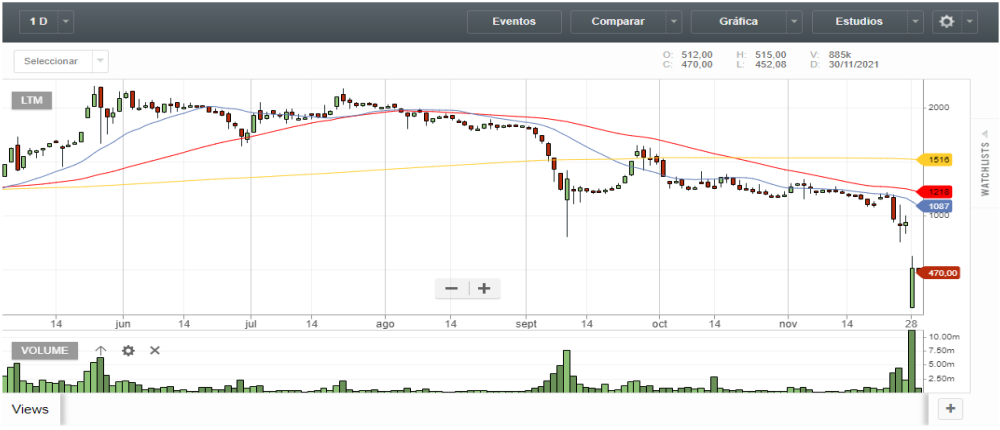This screenshot has width=1000, height=430.
Task: Click the 30/11/2021 date value
Action: [x=853, y=64]
